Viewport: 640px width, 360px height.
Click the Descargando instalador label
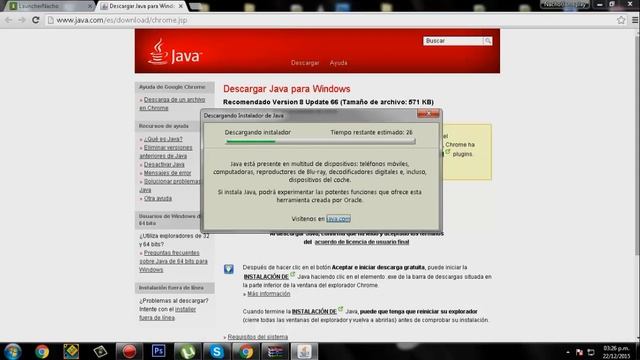[258, 133]
